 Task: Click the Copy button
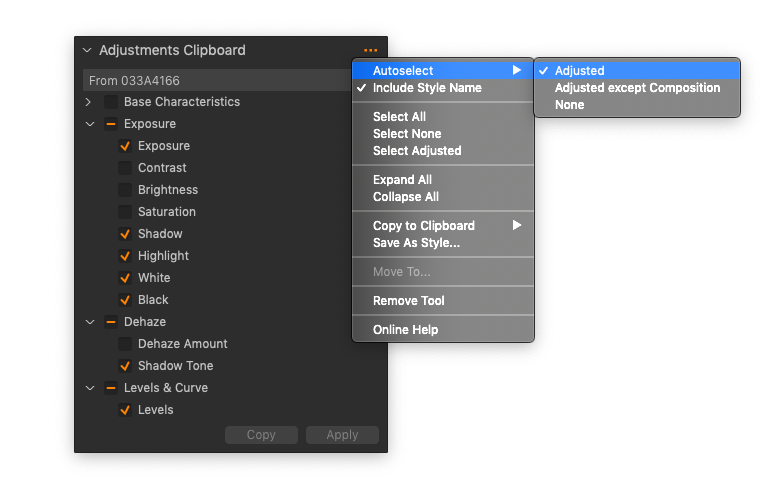[x=261, y=435]
